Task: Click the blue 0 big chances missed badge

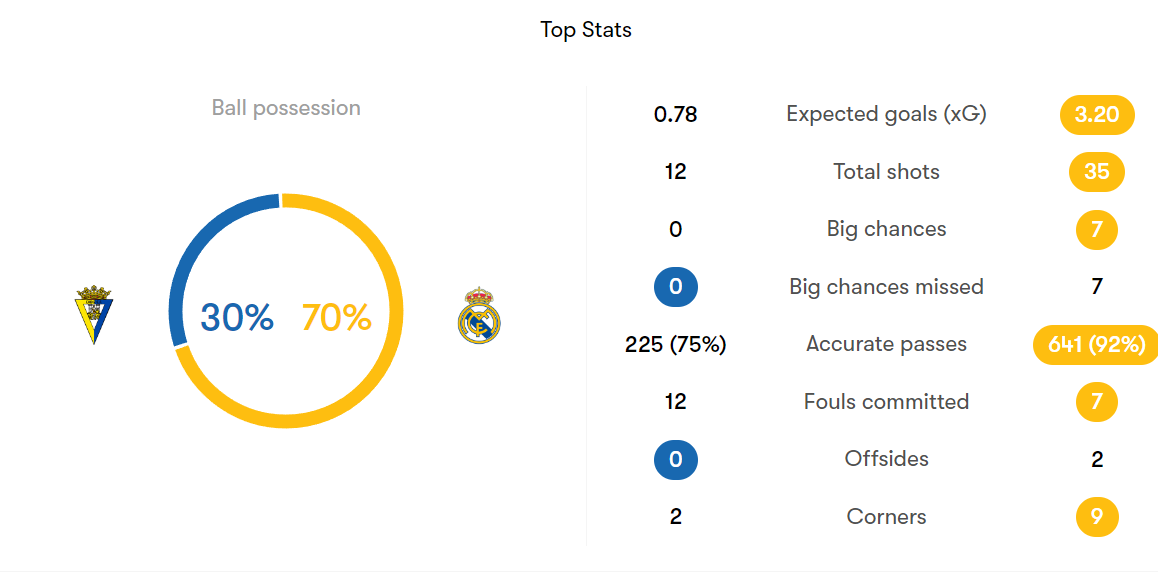Action: pos(676,286)
